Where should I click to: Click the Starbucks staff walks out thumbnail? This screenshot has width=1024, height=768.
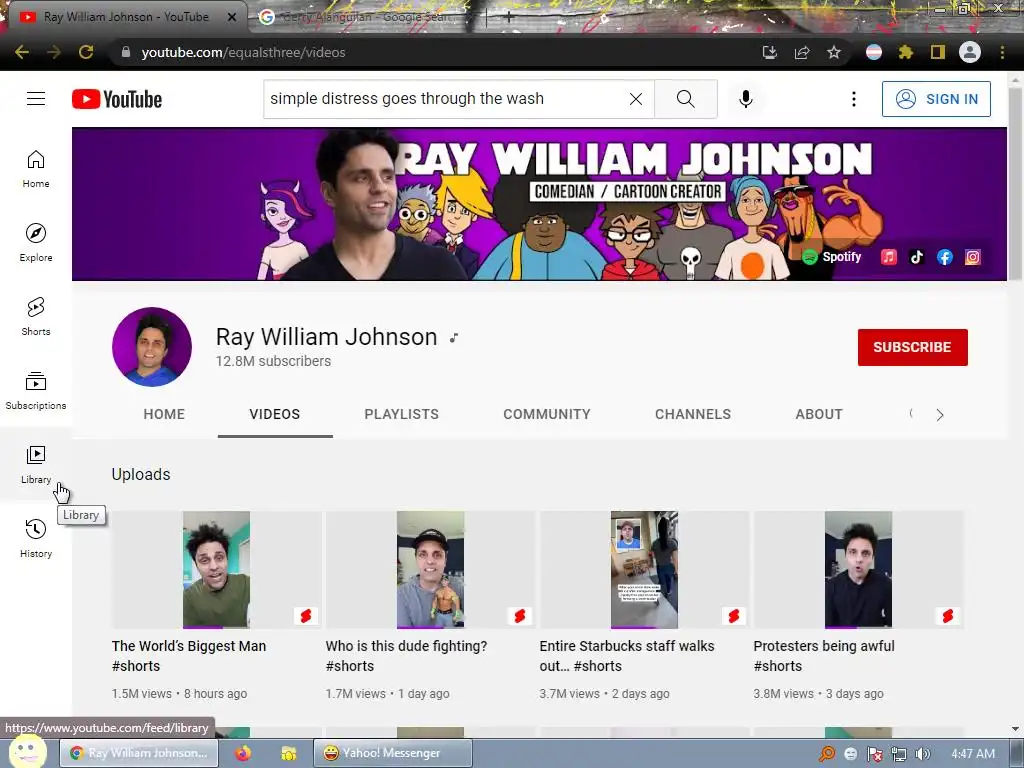(x=644, y=569)
